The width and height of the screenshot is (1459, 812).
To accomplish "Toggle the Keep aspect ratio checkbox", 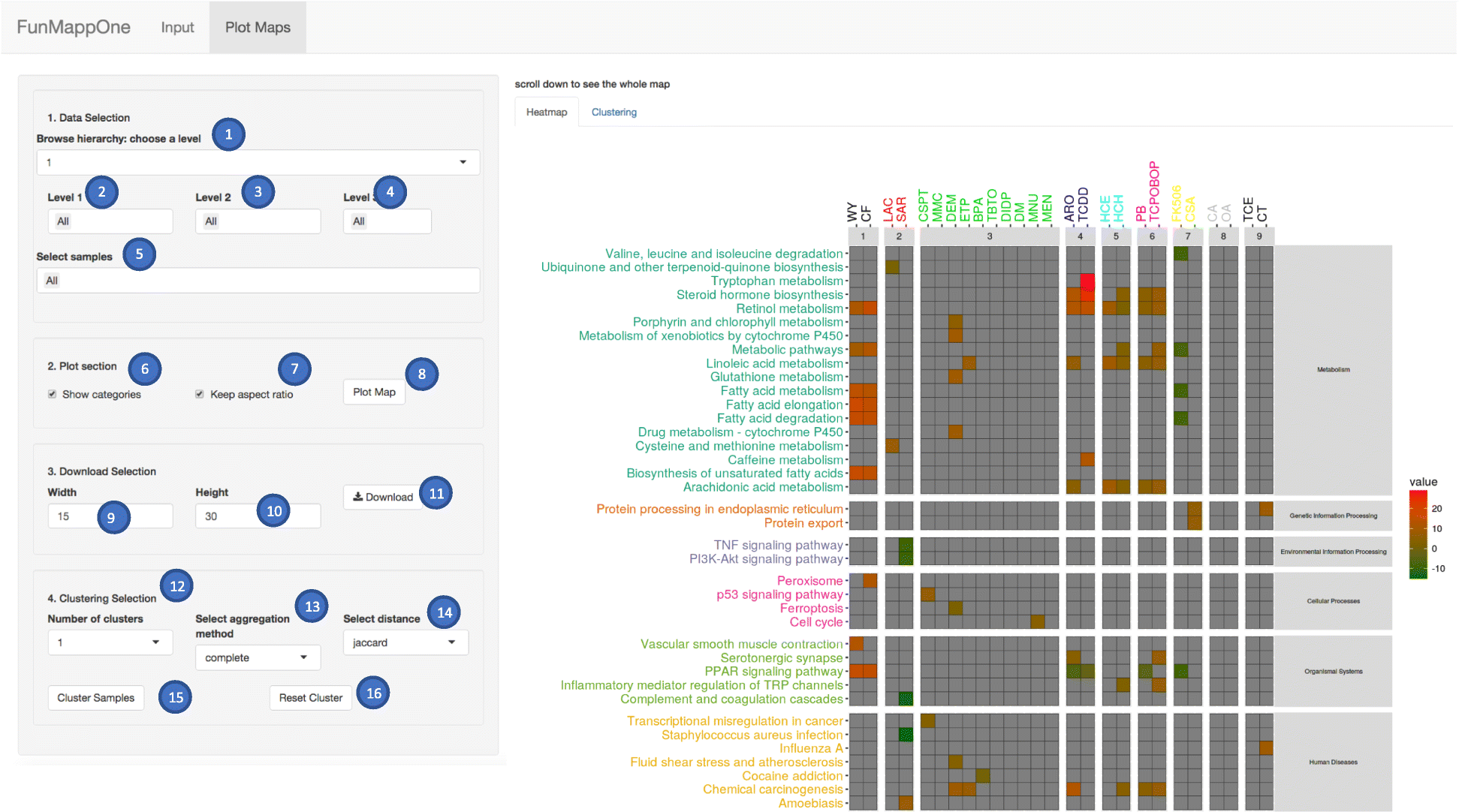I will (x=200, y=394).
